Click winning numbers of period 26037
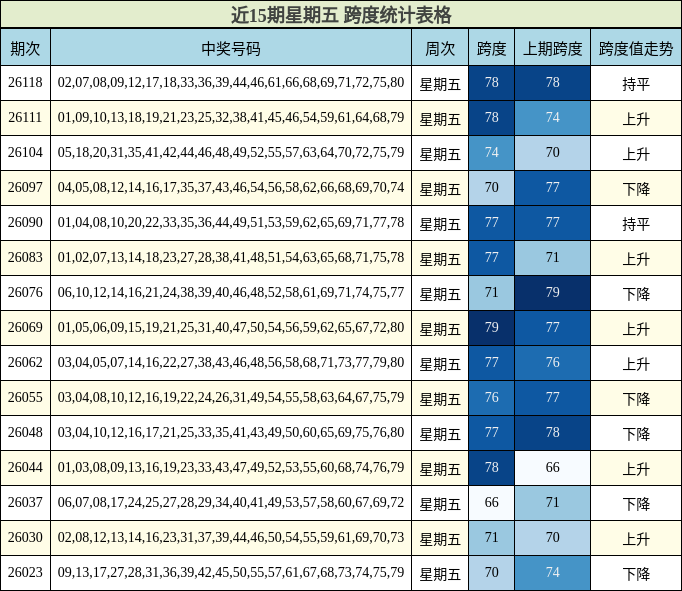 (231, 502)
